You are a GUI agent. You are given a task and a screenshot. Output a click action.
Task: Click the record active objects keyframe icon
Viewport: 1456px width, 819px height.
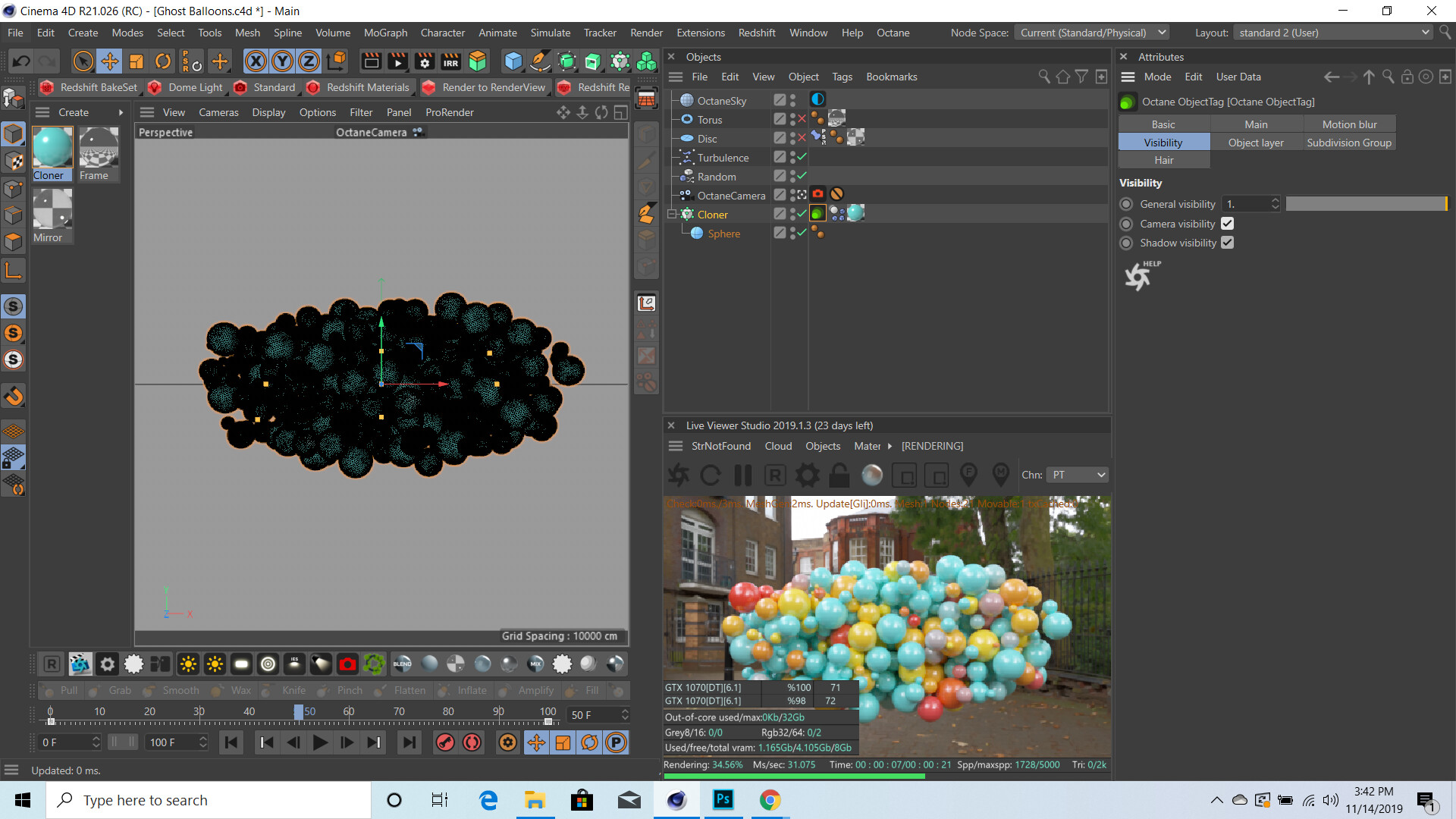[445, 742]
